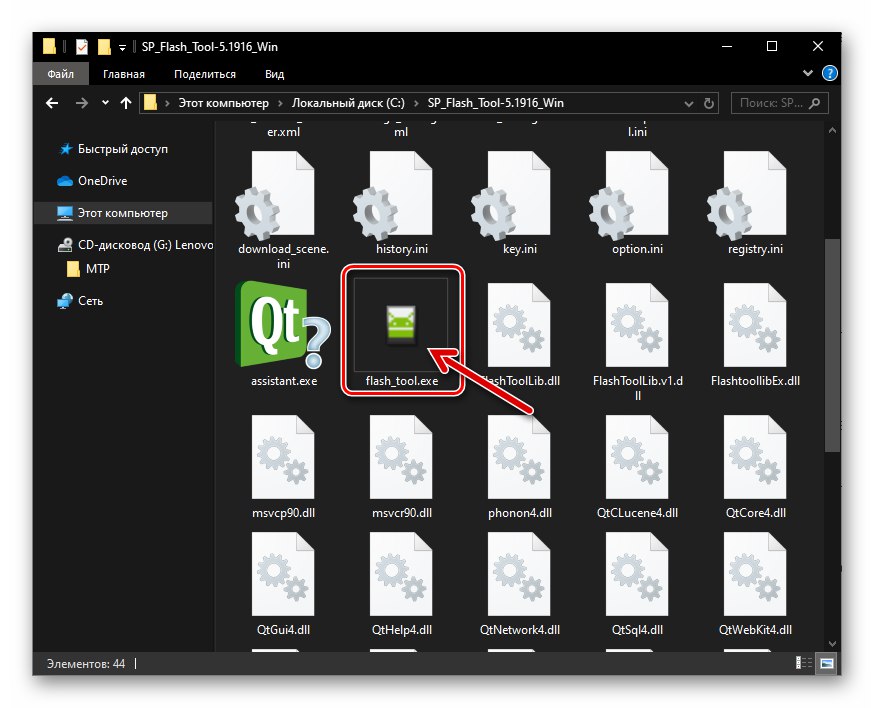
Task: Select the QtCLucene4.dll file icon
Action: tap(638, 457)
